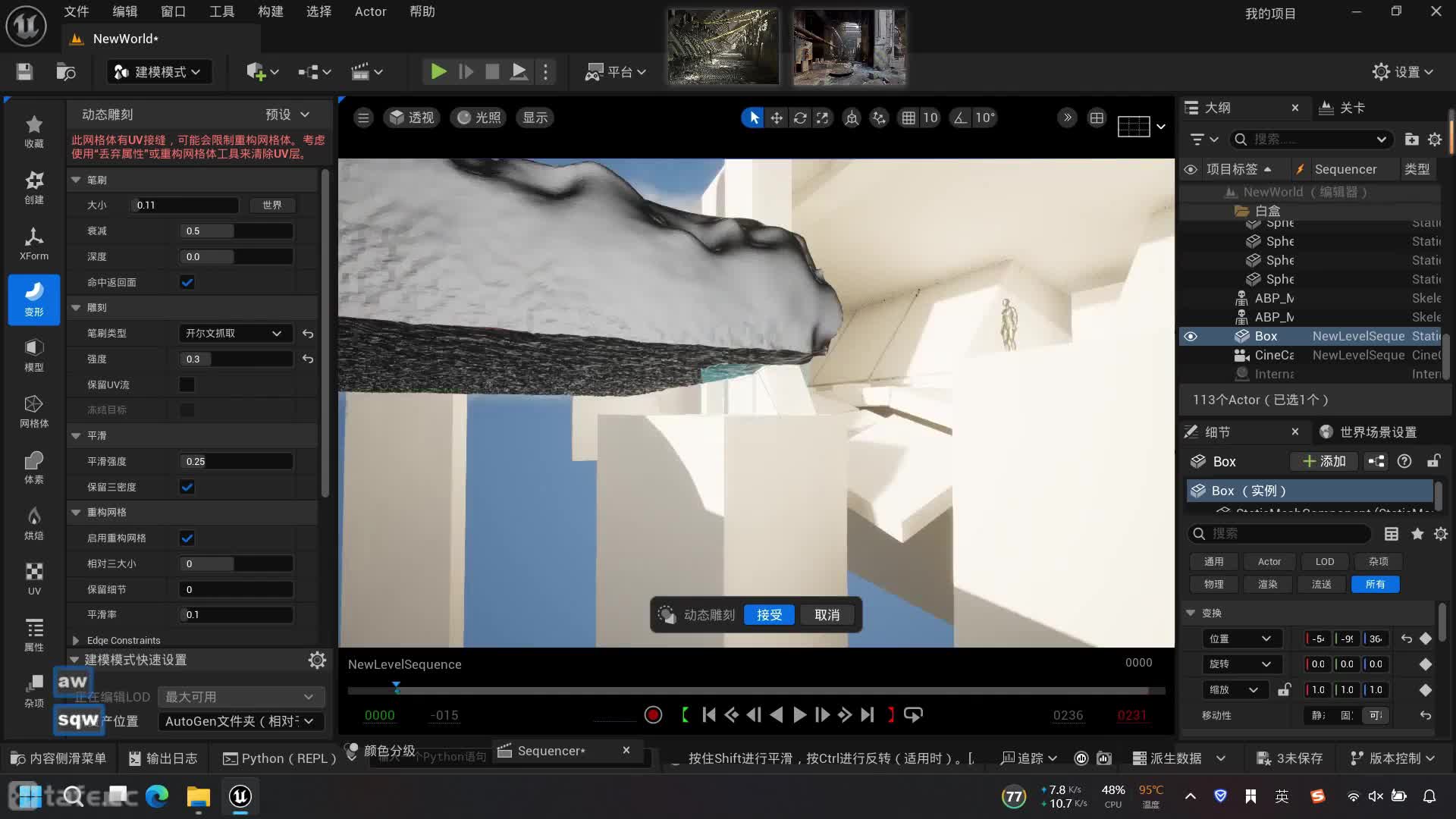Open the Actor menu

[370, 11]
